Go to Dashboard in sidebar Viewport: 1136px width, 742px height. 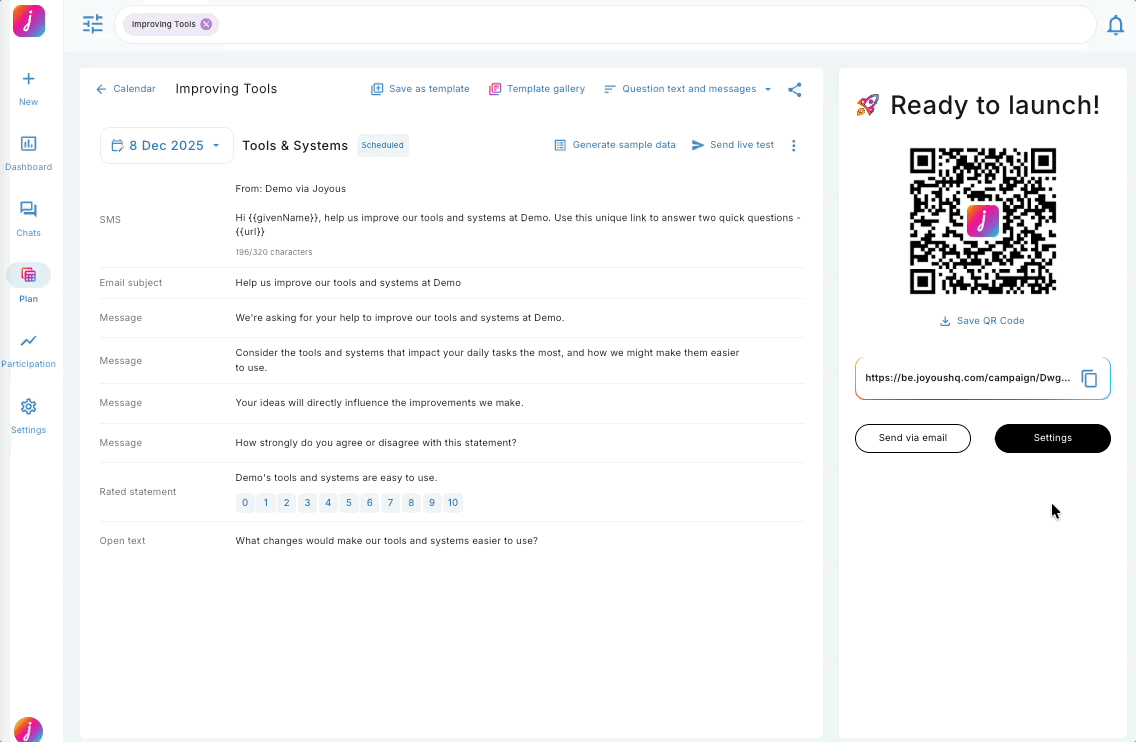point(28,153)
